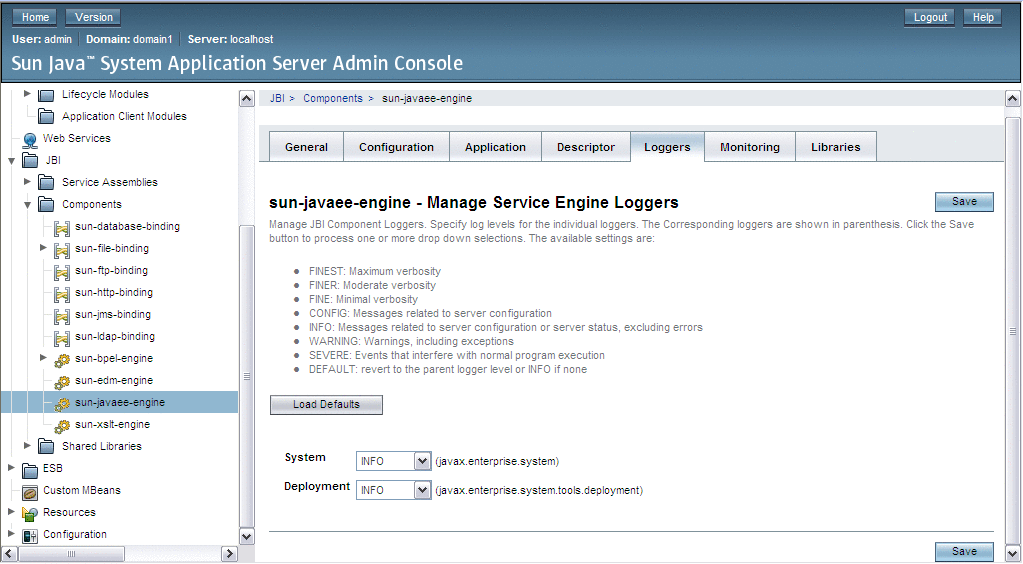Click the Logout button
This screenshot has height=564, width=1023.
tap(930, 18)
